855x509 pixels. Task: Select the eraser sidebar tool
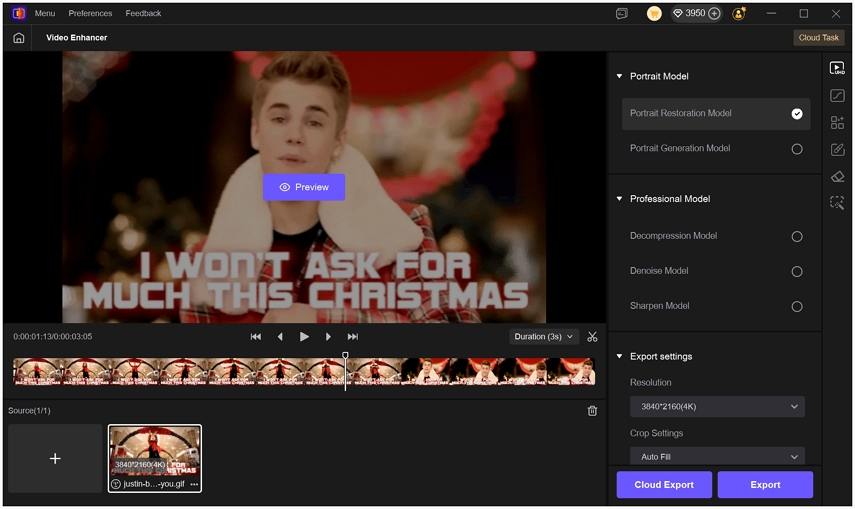pos(837,176)
